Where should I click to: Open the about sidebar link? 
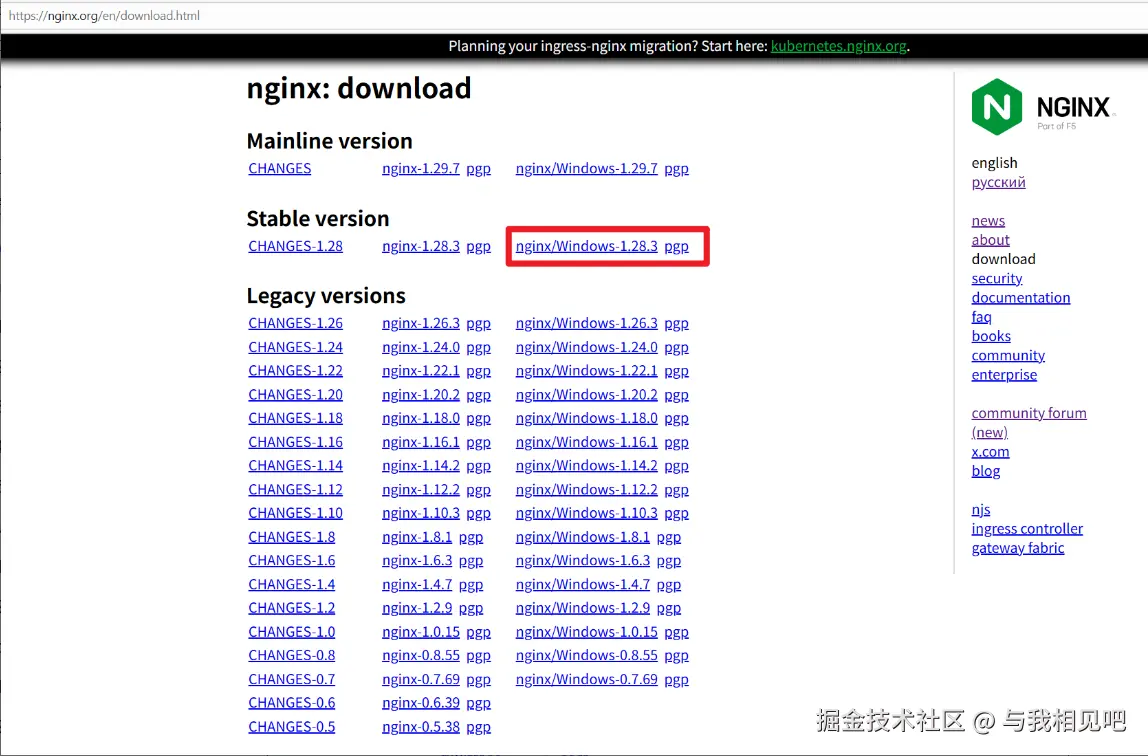coord(990,239)
